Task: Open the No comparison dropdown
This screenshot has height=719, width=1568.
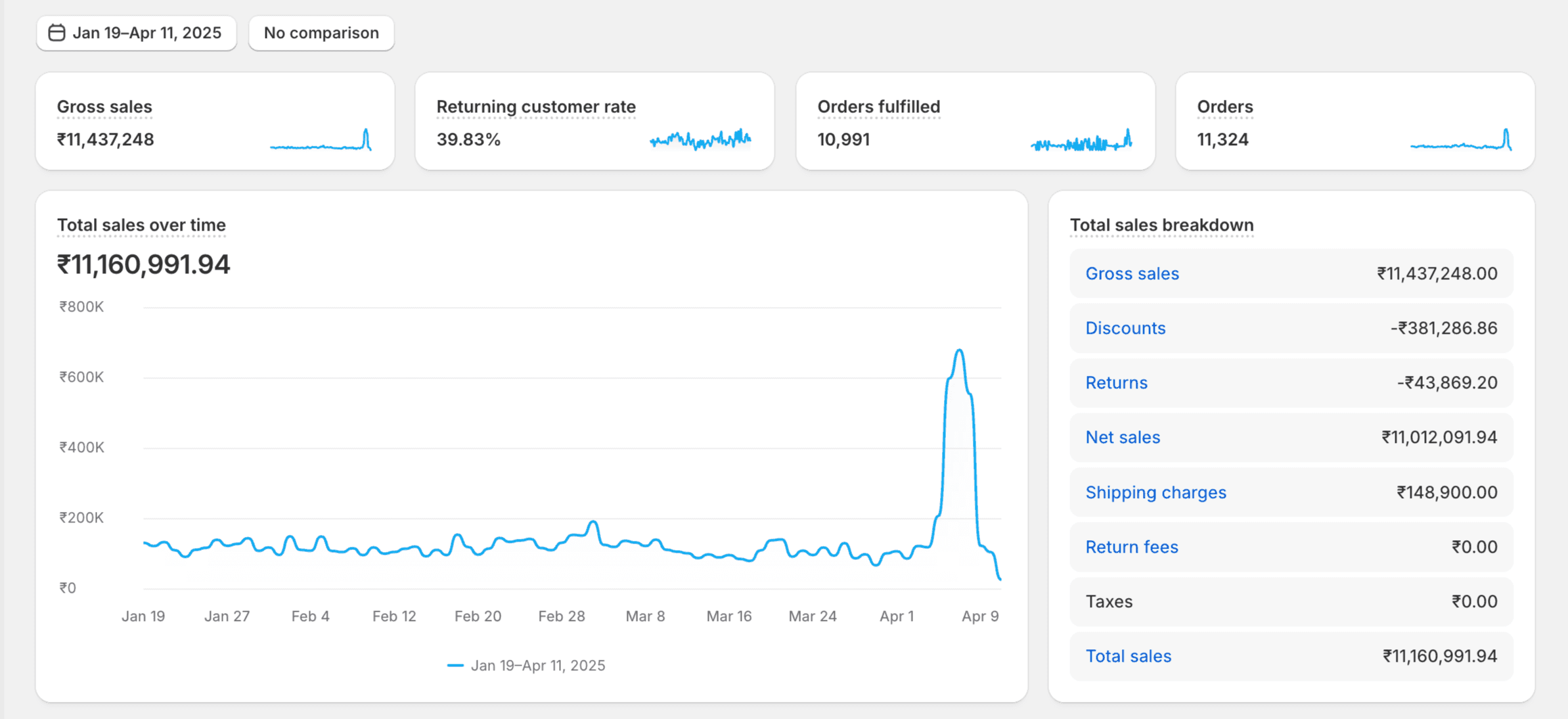Action: click(321, 33)
